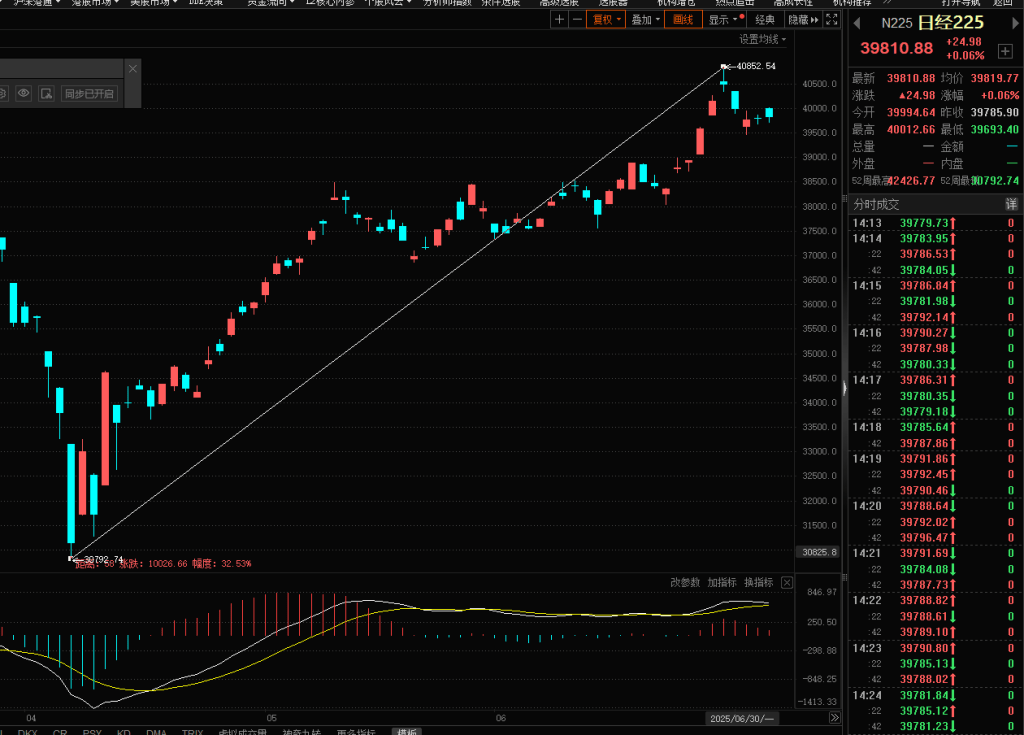The width and height of the screenshot is (1024, 735).
Task: Click the current price tag 30825.8 on the axis
Action: 819,552
